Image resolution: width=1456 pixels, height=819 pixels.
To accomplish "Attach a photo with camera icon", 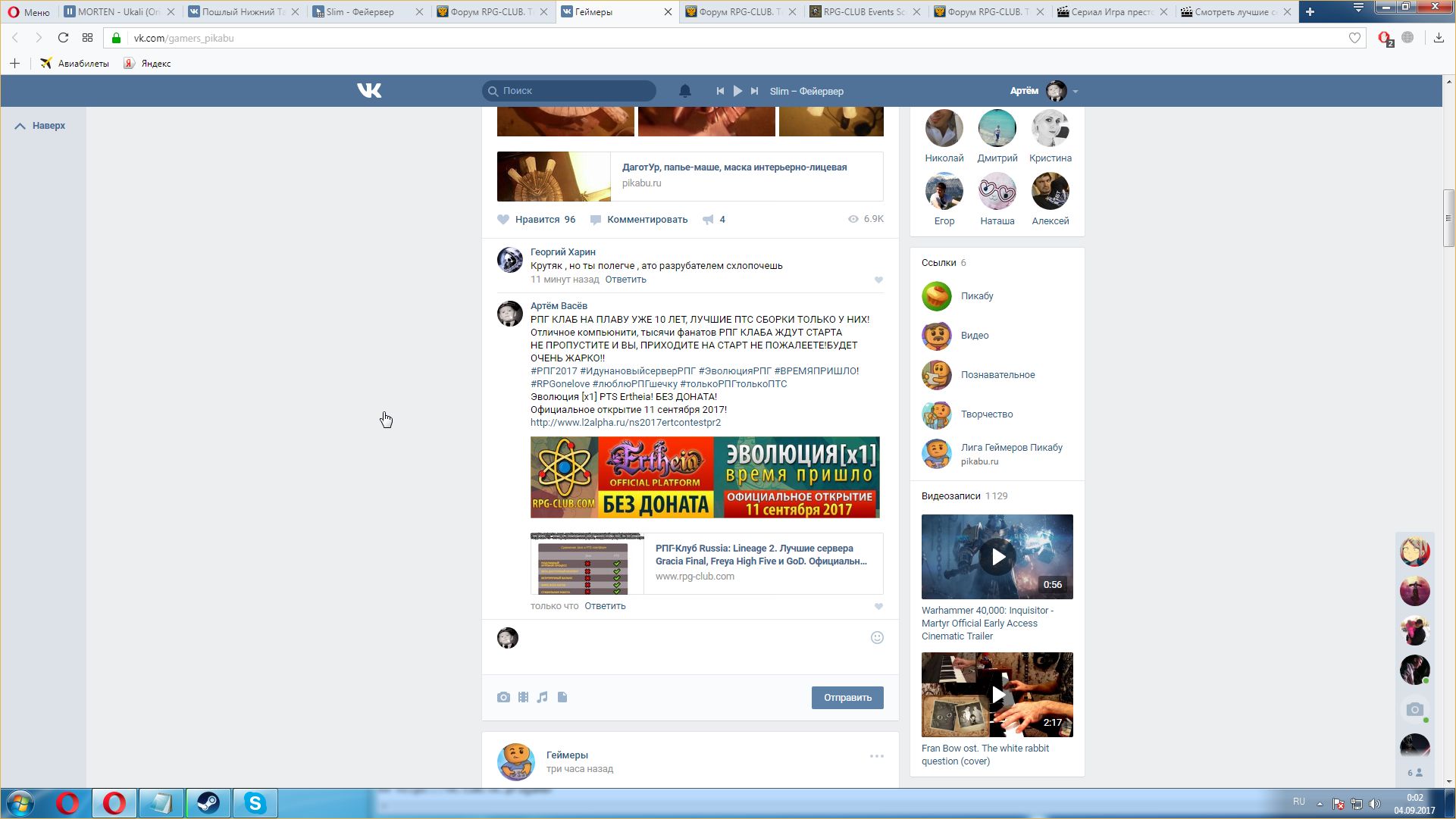I will tap(503, 697).
